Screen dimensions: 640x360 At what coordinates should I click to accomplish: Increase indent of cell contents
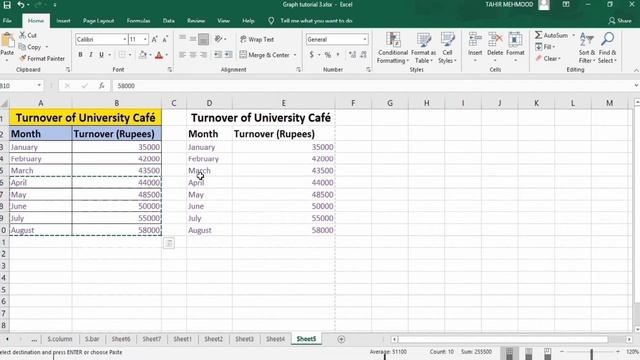pyautogui.click(x=229, y=55)
